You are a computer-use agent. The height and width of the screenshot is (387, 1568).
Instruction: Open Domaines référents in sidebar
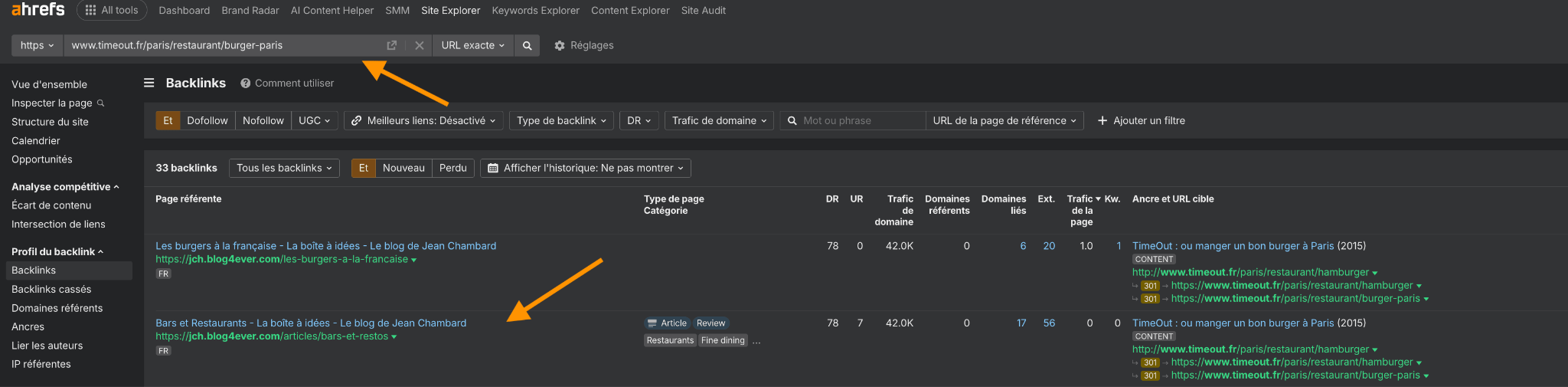(x=57, y=308)
